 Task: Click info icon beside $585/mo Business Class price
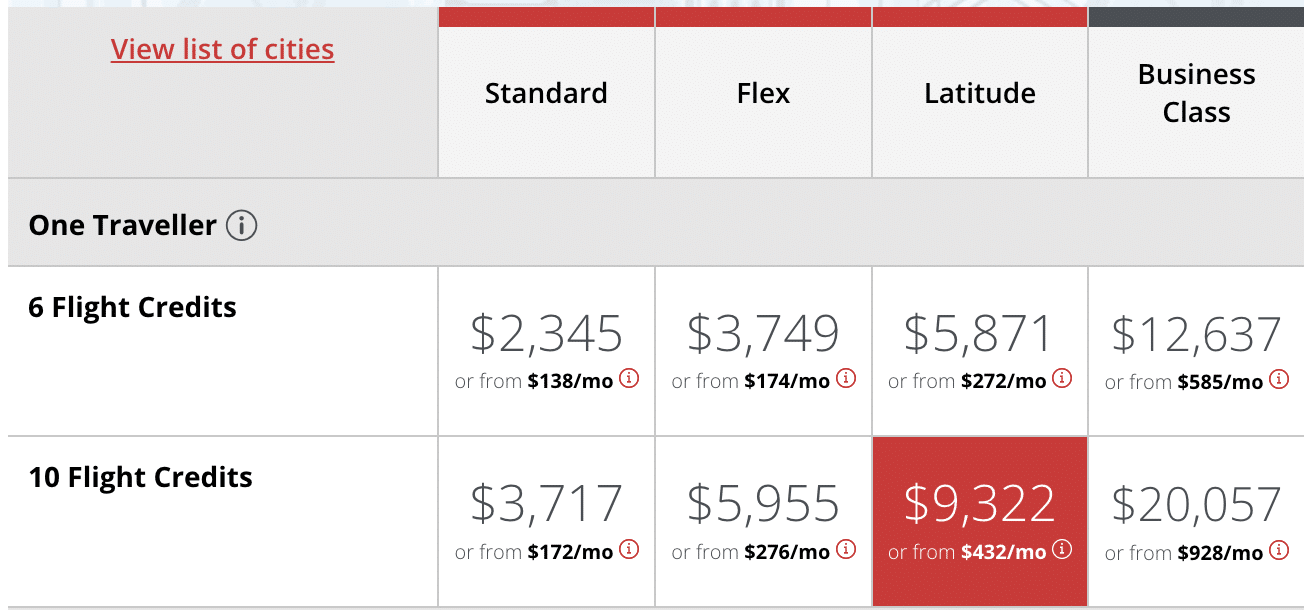coord(1279,379)
